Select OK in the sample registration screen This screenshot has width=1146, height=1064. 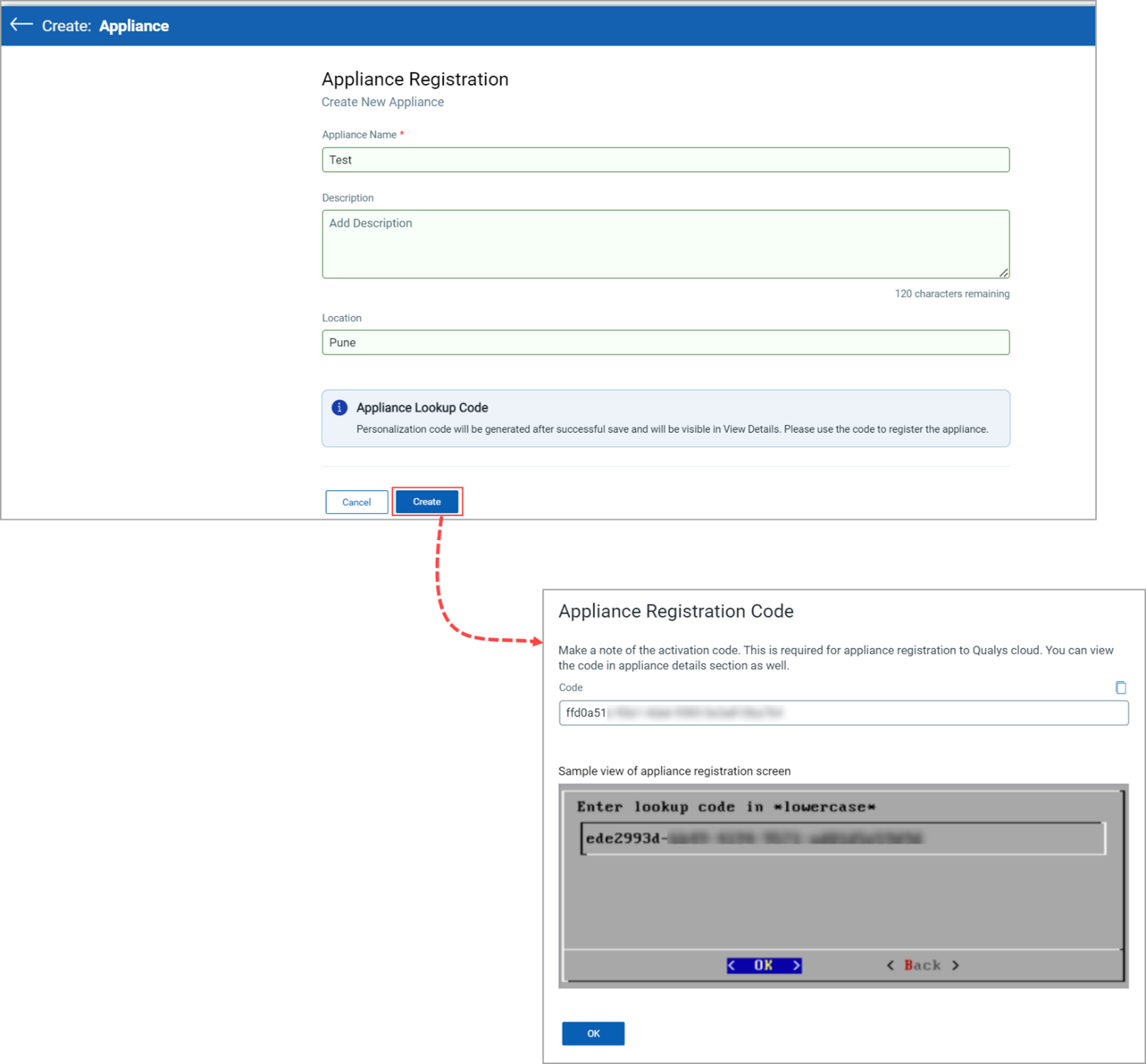click(763, 965)
